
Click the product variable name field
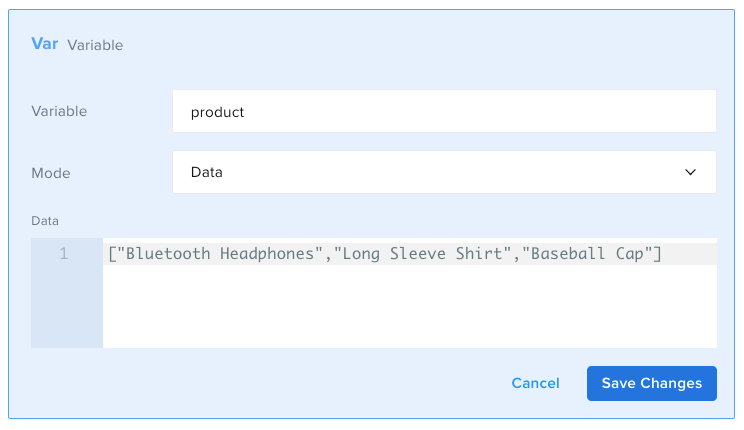pos(444,112)
